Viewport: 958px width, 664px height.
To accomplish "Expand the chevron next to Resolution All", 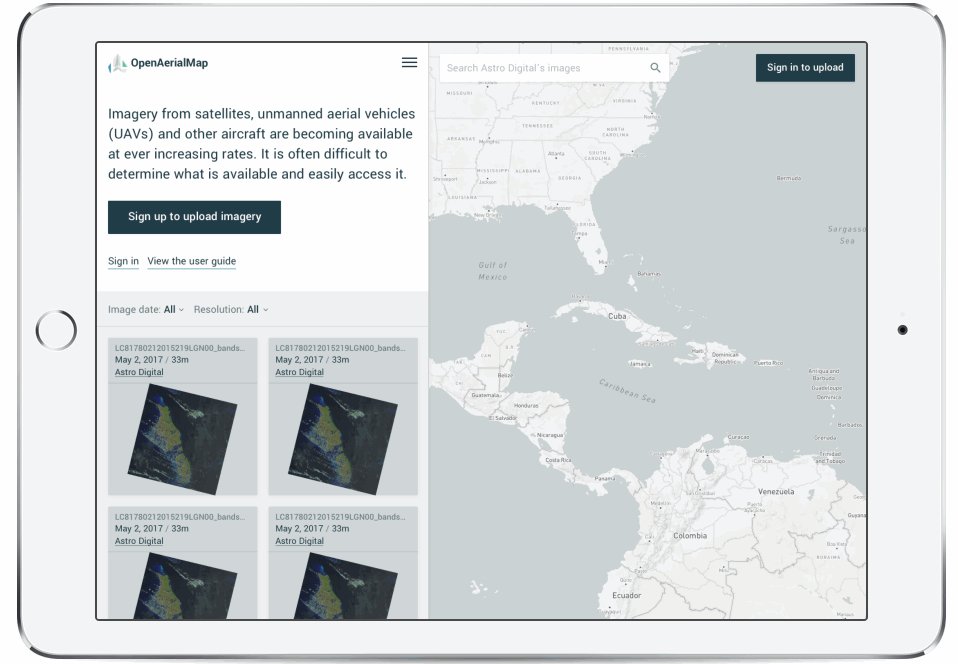I will [267, 309].
